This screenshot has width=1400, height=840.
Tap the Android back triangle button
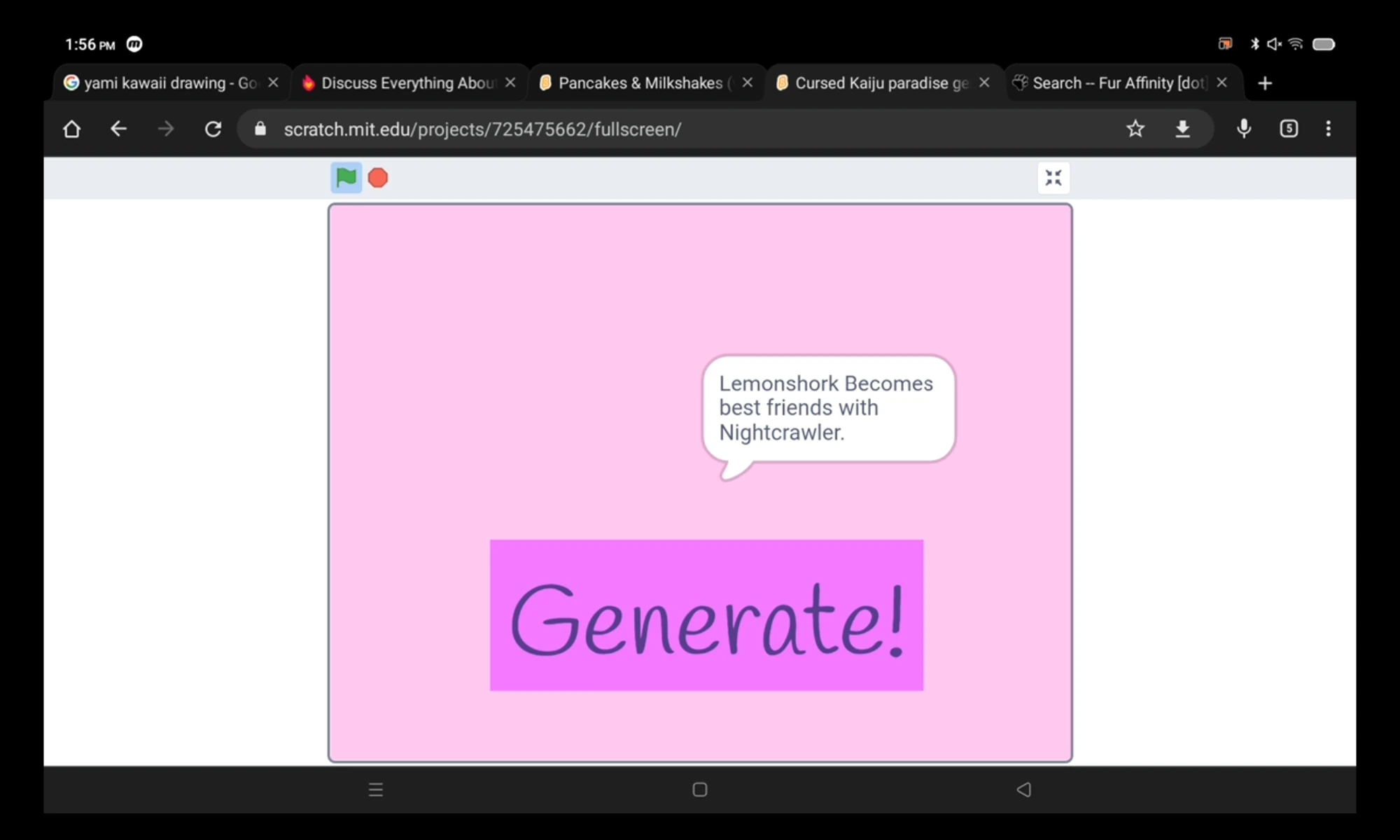point(1023,790)
